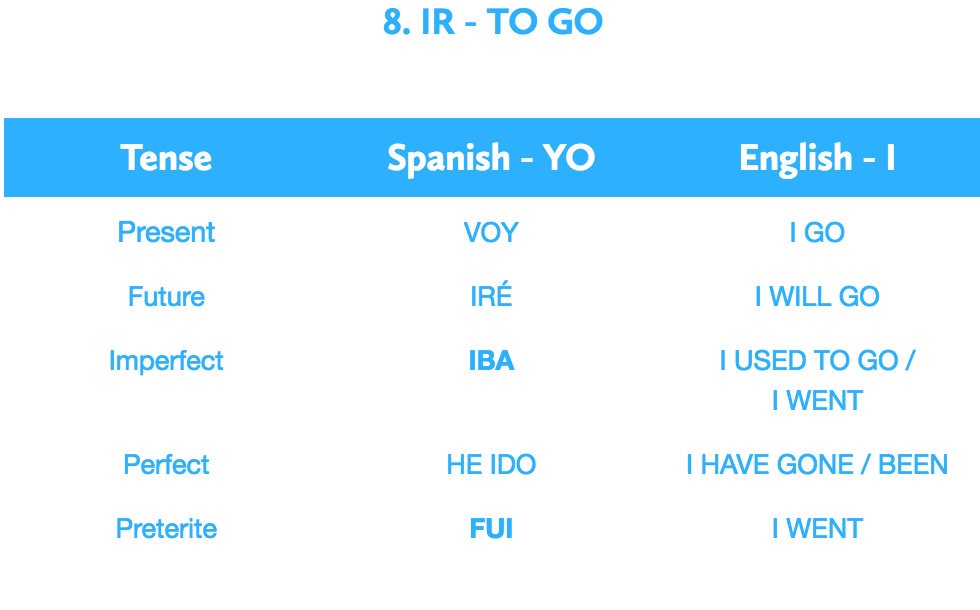
Task: Select the Spanish word "VOY"
Action: [491, 233]
